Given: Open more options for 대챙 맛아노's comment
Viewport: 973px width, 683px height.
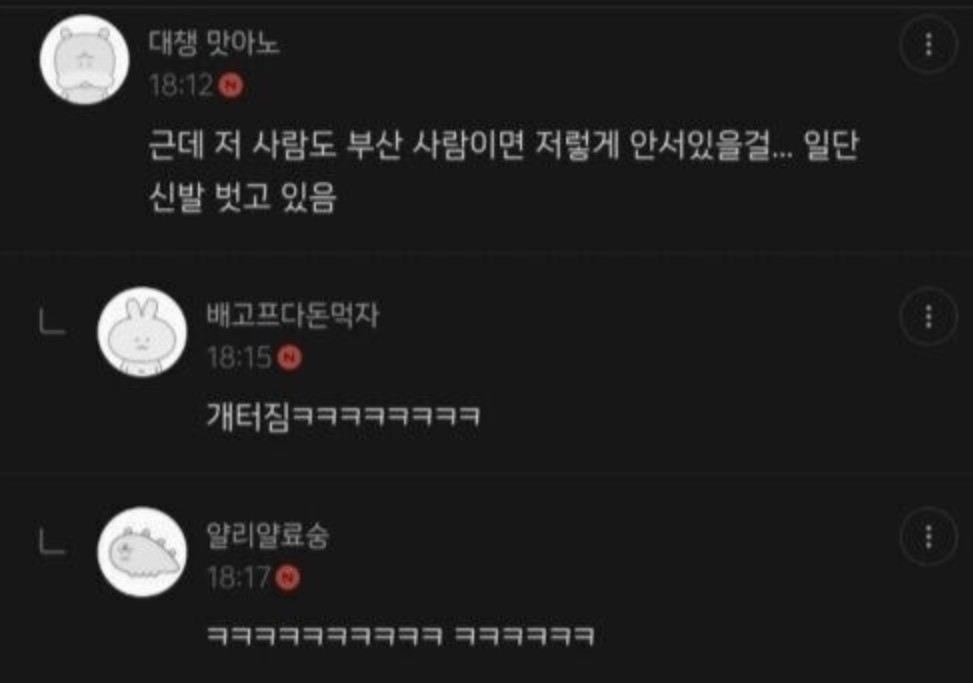Looking at the screenshot, I should (x=928, y=45).
